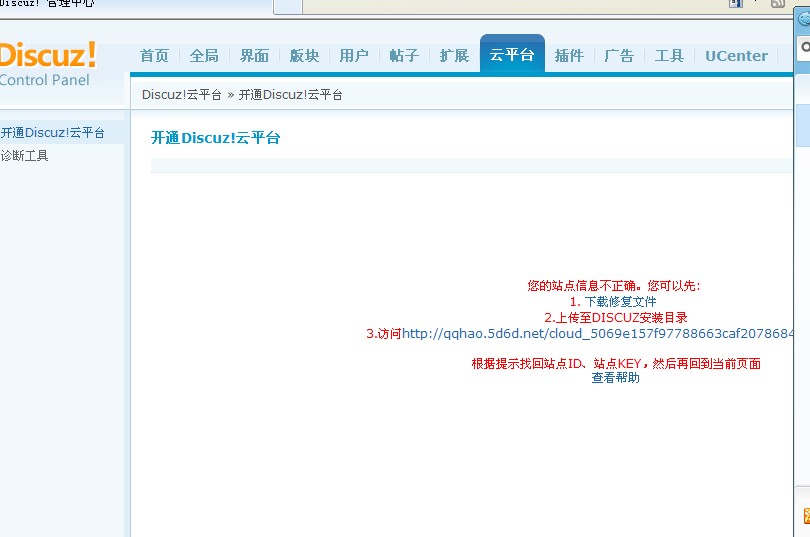The height and width of the screenshot is (537, 810).
Task: Open the 界面 navigation tab
Action: [254, 55]
